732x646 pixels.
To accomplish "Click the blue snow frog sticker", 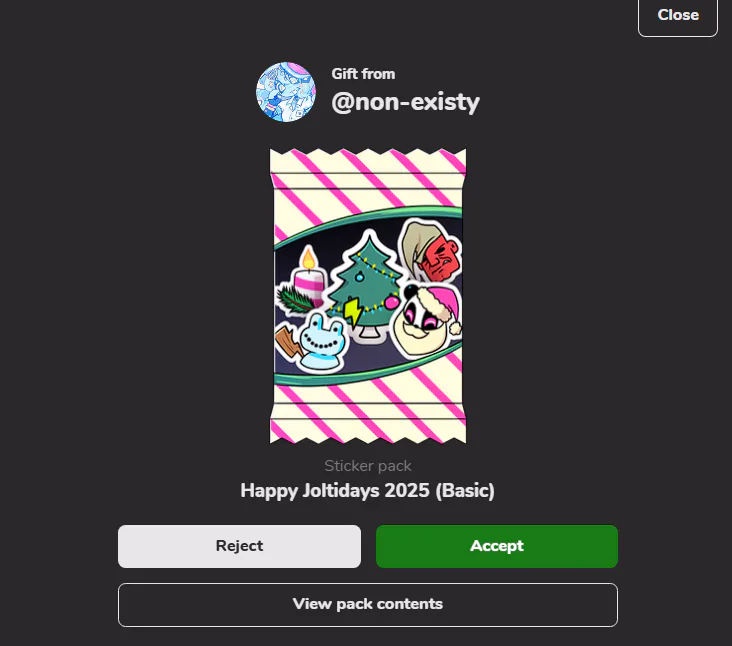I will click(x=321, y=343).
